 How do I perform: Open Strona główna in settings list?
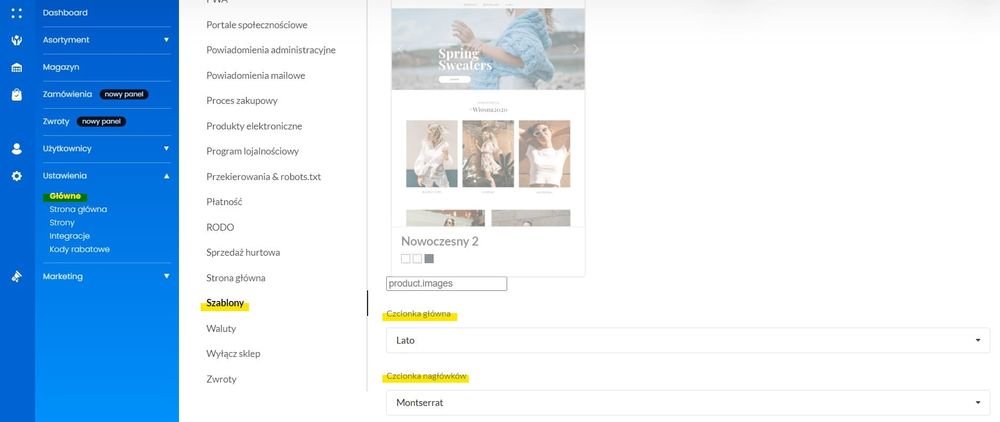point(236,278)
